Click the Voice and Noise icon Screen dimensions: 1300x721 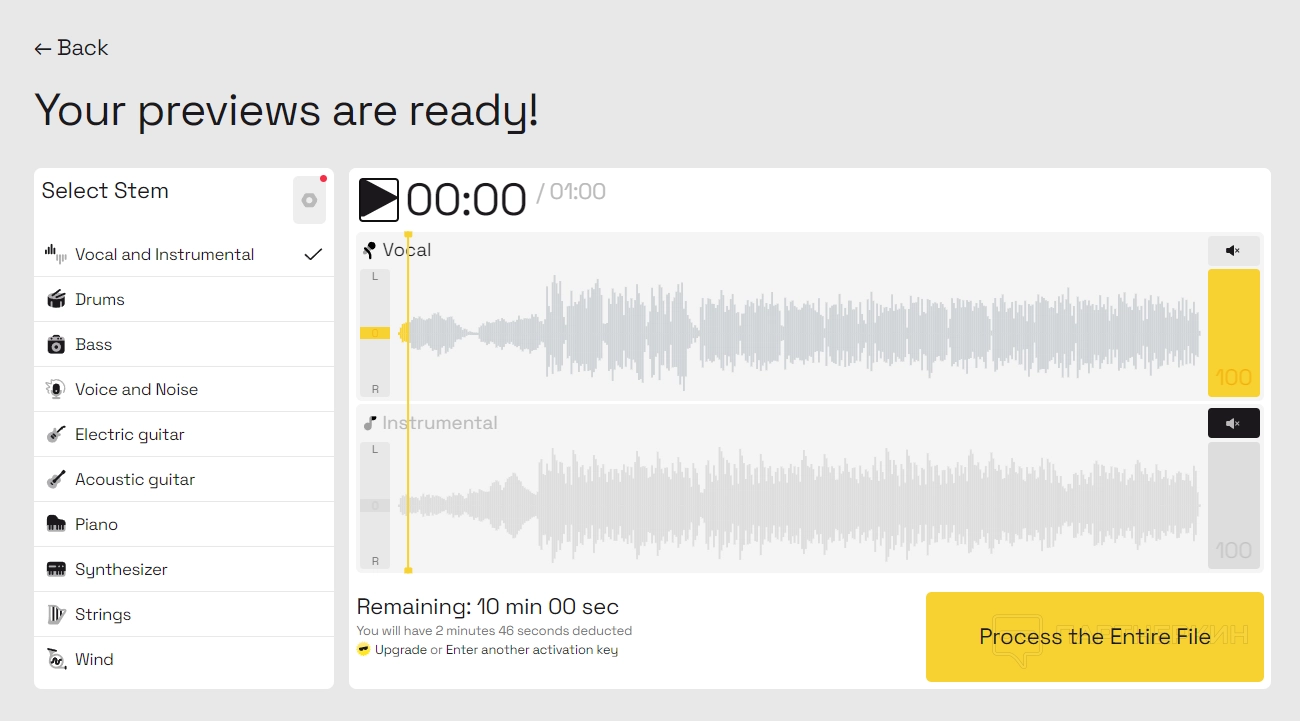point(56,389)
